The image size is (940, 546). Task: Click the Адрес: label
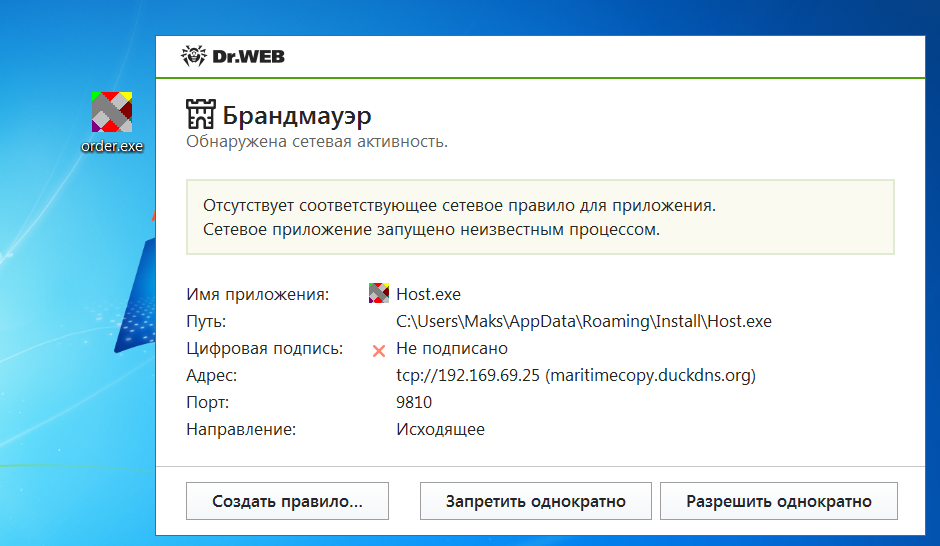click(211, 376)
